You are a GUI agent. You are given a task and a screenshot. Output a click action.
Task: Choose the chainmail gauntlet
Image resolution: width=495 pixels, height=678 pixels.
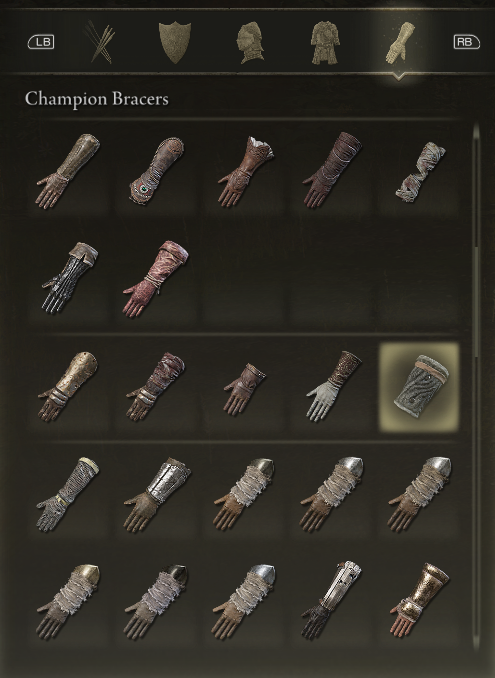67,494
